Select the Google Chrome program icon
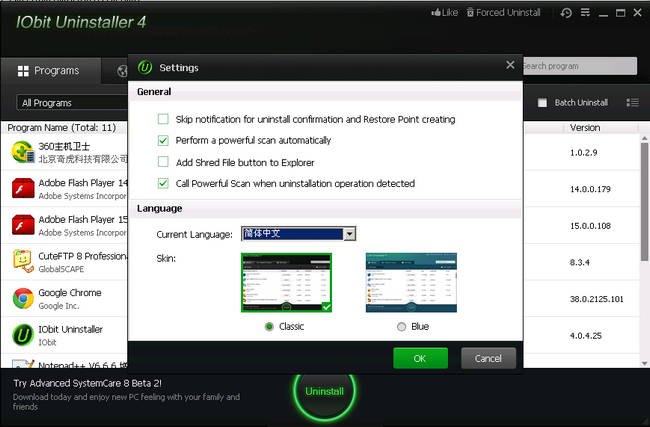Viewport: 650px width, 427px height. 24,298
